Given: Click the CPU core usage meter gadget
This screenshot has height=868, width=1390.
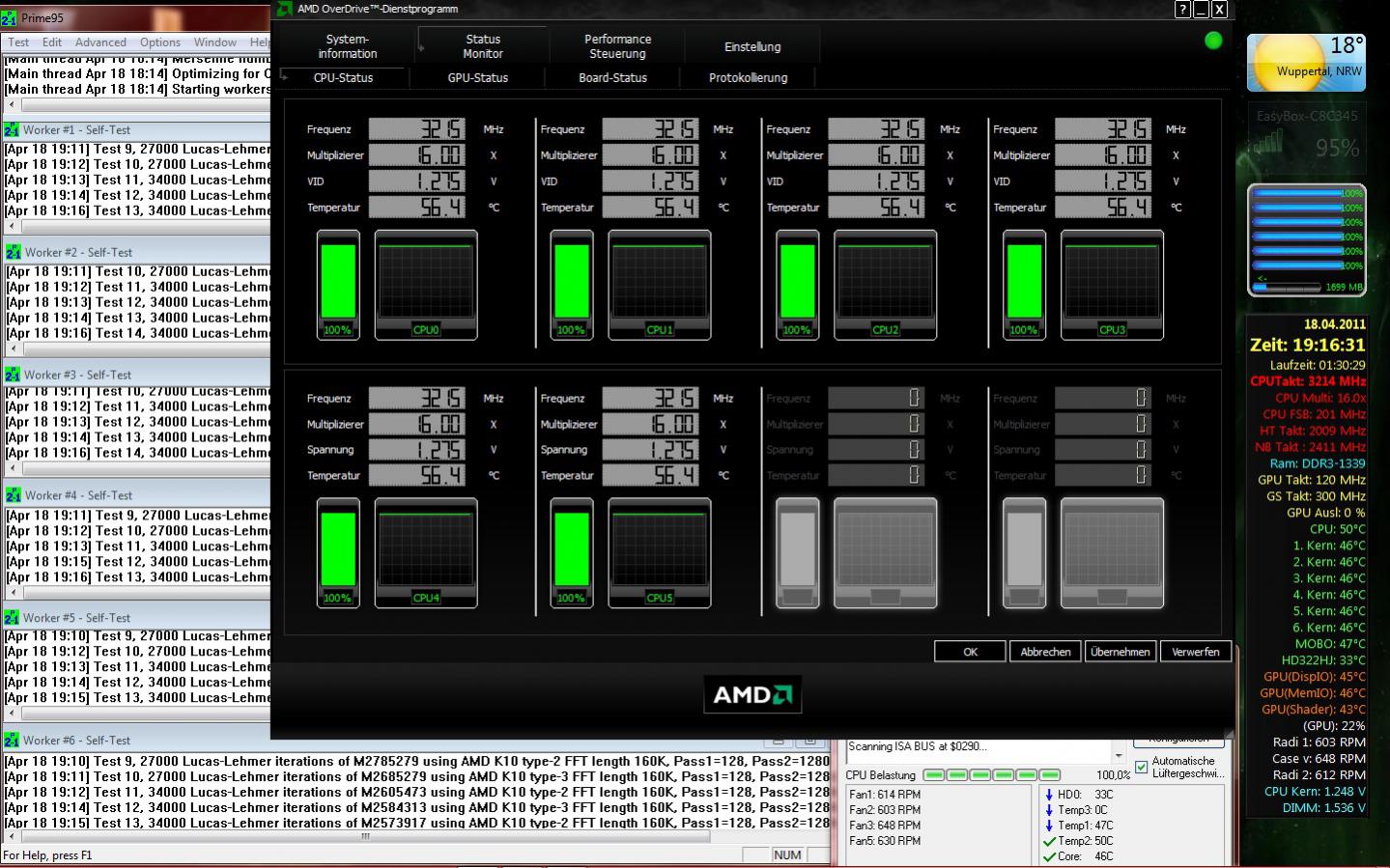Looking at the screenshot, I should click(1307, 240).
